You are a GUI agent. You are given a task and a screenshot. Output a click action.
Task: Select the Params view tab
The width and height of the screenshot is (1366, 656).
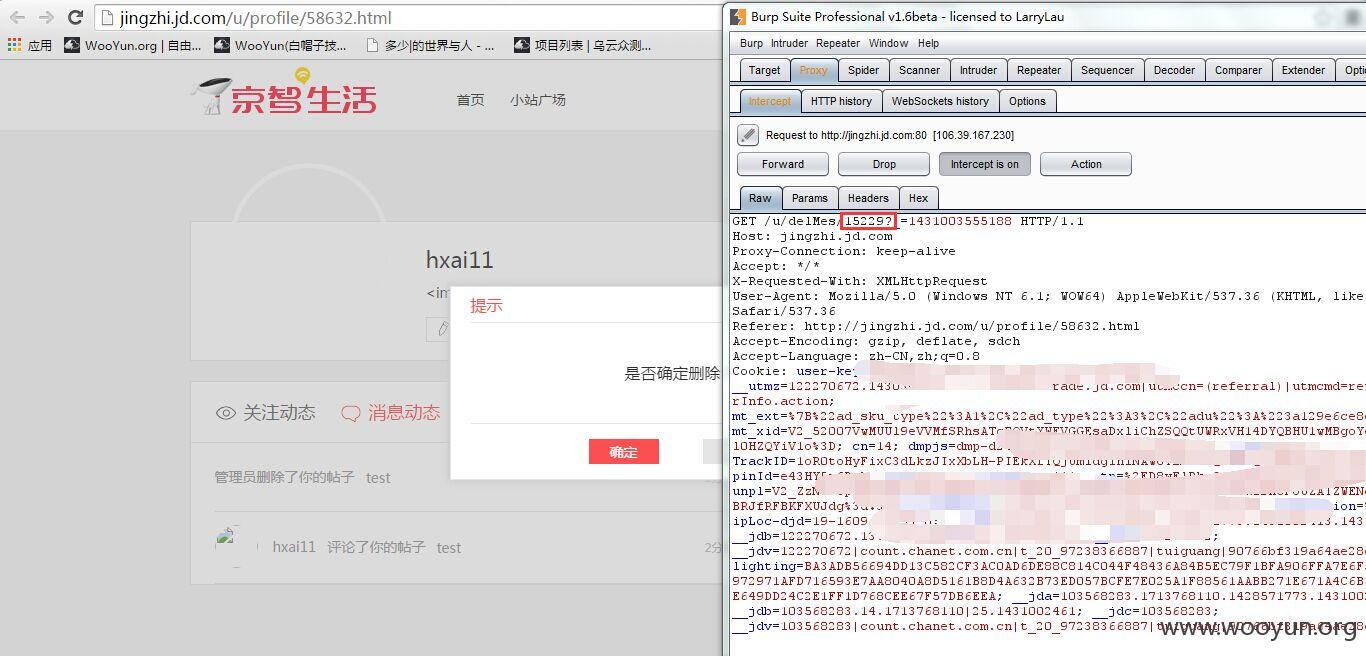point(810,198)
